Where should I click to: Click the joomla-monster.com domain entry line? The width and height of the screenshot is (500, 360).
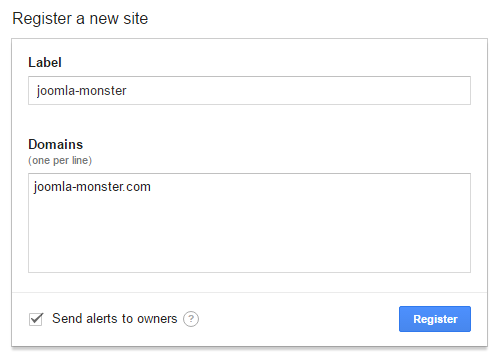click(x=92, y=187)
